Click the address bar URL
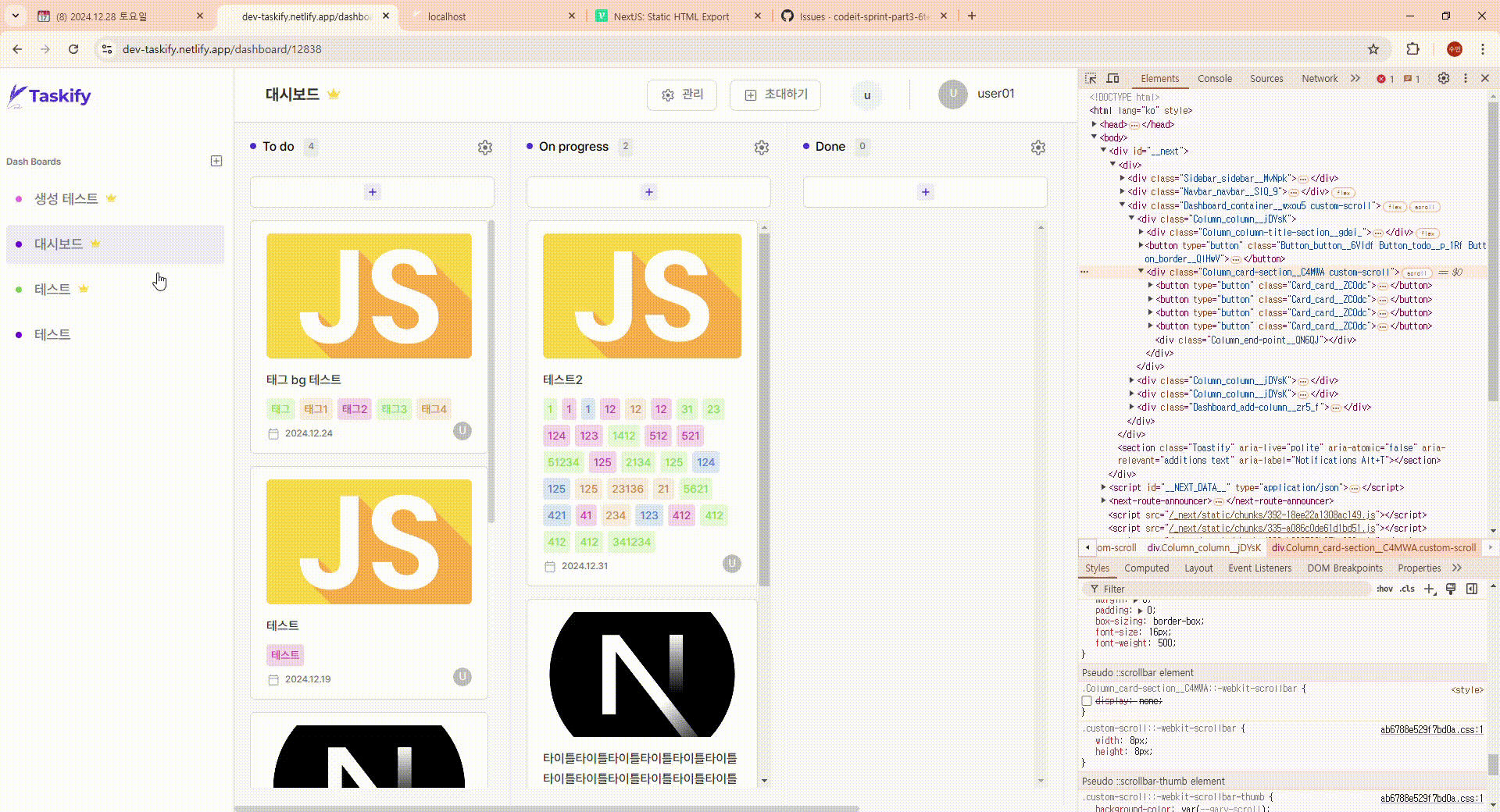Viewport: 1500px width, 812px height. (222, 49)
